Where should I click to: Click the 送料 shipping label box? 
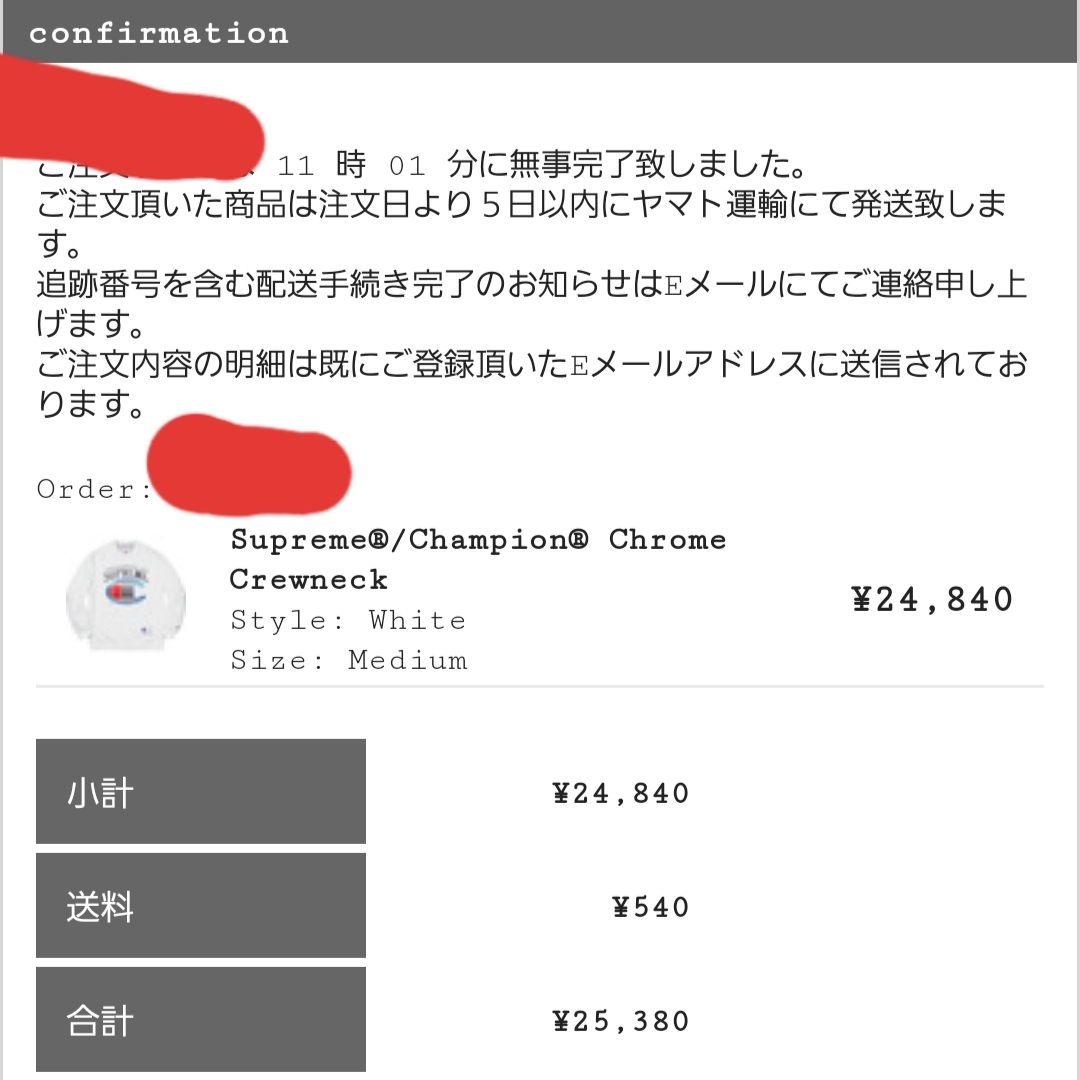pos(201,906)
